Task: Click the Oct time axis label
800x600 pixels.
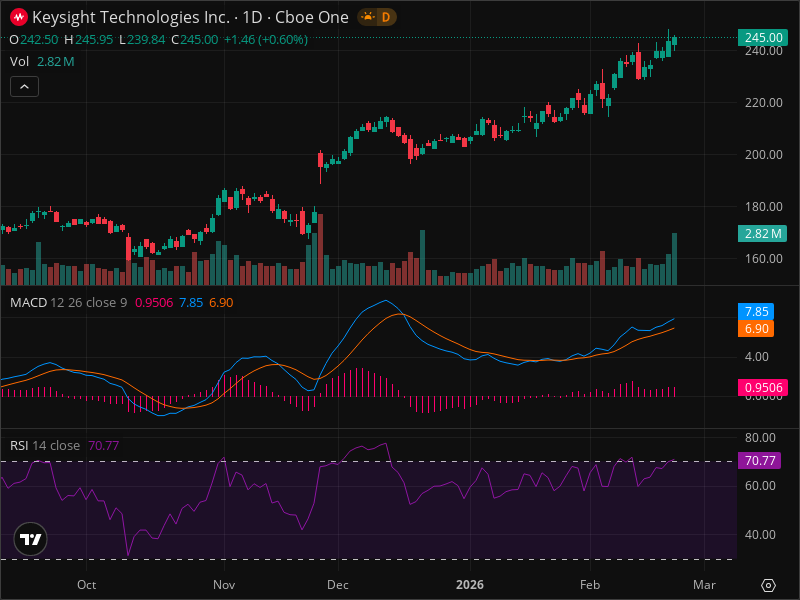Action: pos(87,585)
